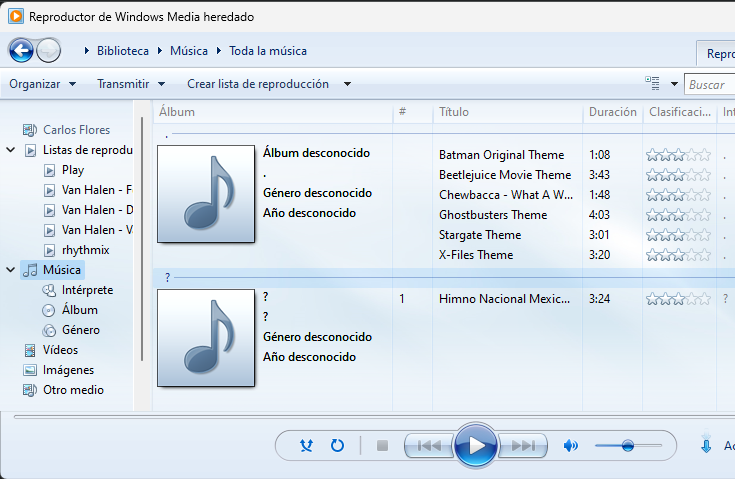Mute the volume speaker icon
This screenshot has width=735, height=479.
point(571,446)
